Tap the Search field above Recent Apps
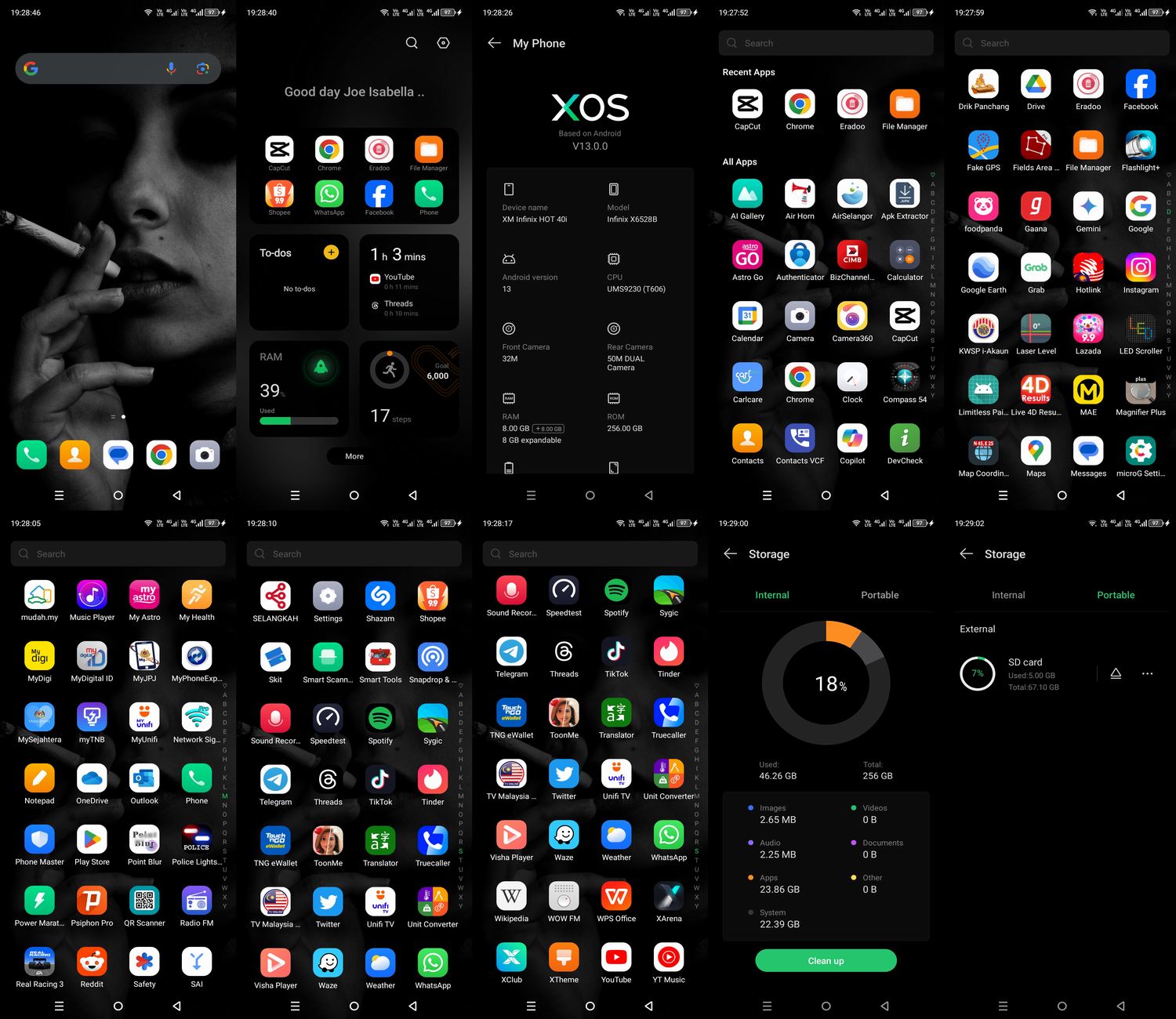This screenshot has height=1019, width=1176. point(826,43)
